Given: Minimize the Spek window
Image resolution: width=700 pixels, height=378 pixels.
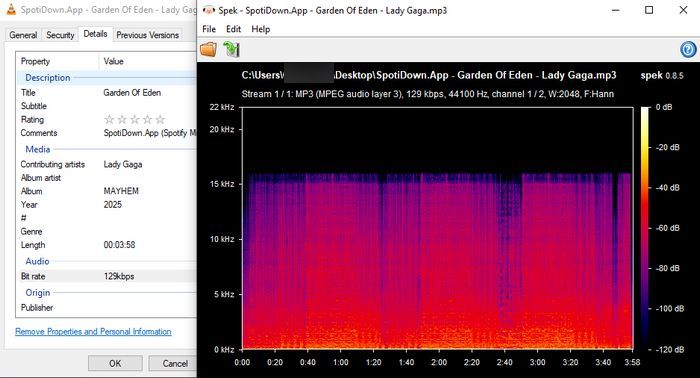Looking at the screenshot, I should (616, 10).
